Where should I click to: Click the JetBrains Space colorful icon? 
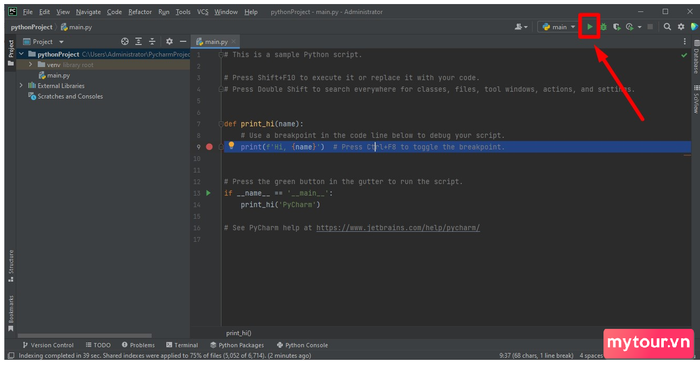point(694,27)
